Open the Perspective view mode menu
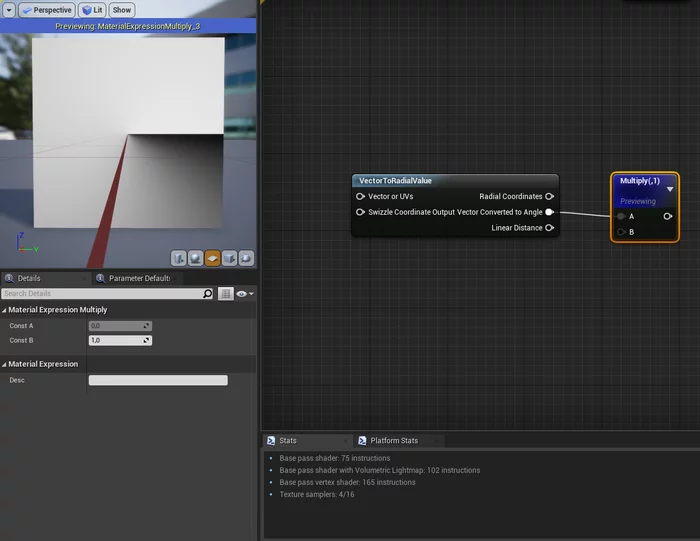This screenshot has width=700, height=541. [47, 10]
